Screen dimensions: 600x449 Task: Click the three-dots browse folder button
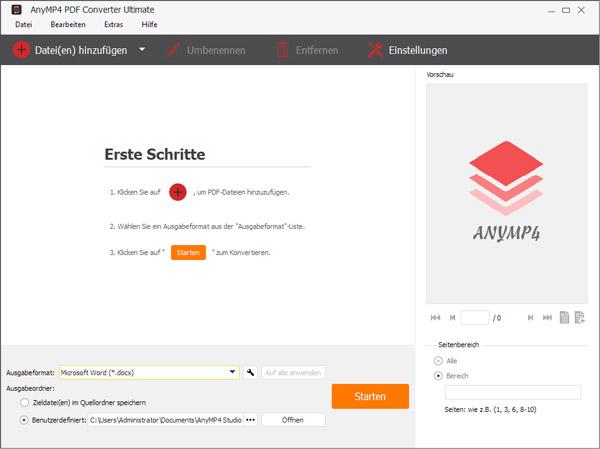pyautogui.click(x=250, y=420)
